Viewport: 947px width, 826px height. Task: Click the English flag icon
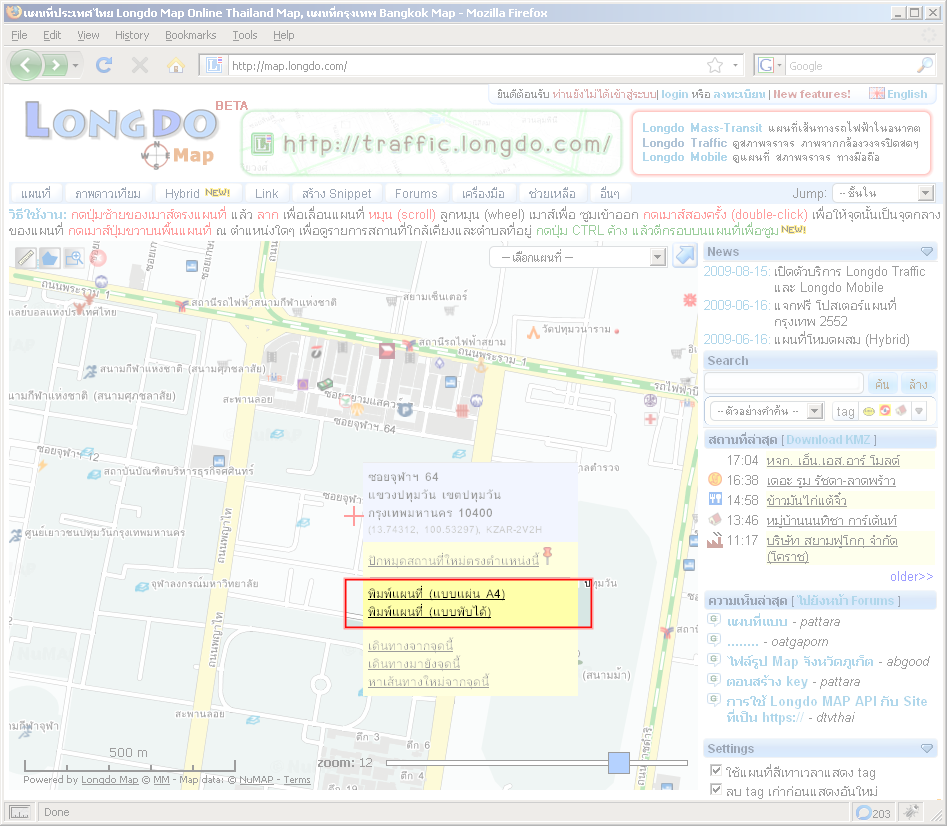coord(877,94)
